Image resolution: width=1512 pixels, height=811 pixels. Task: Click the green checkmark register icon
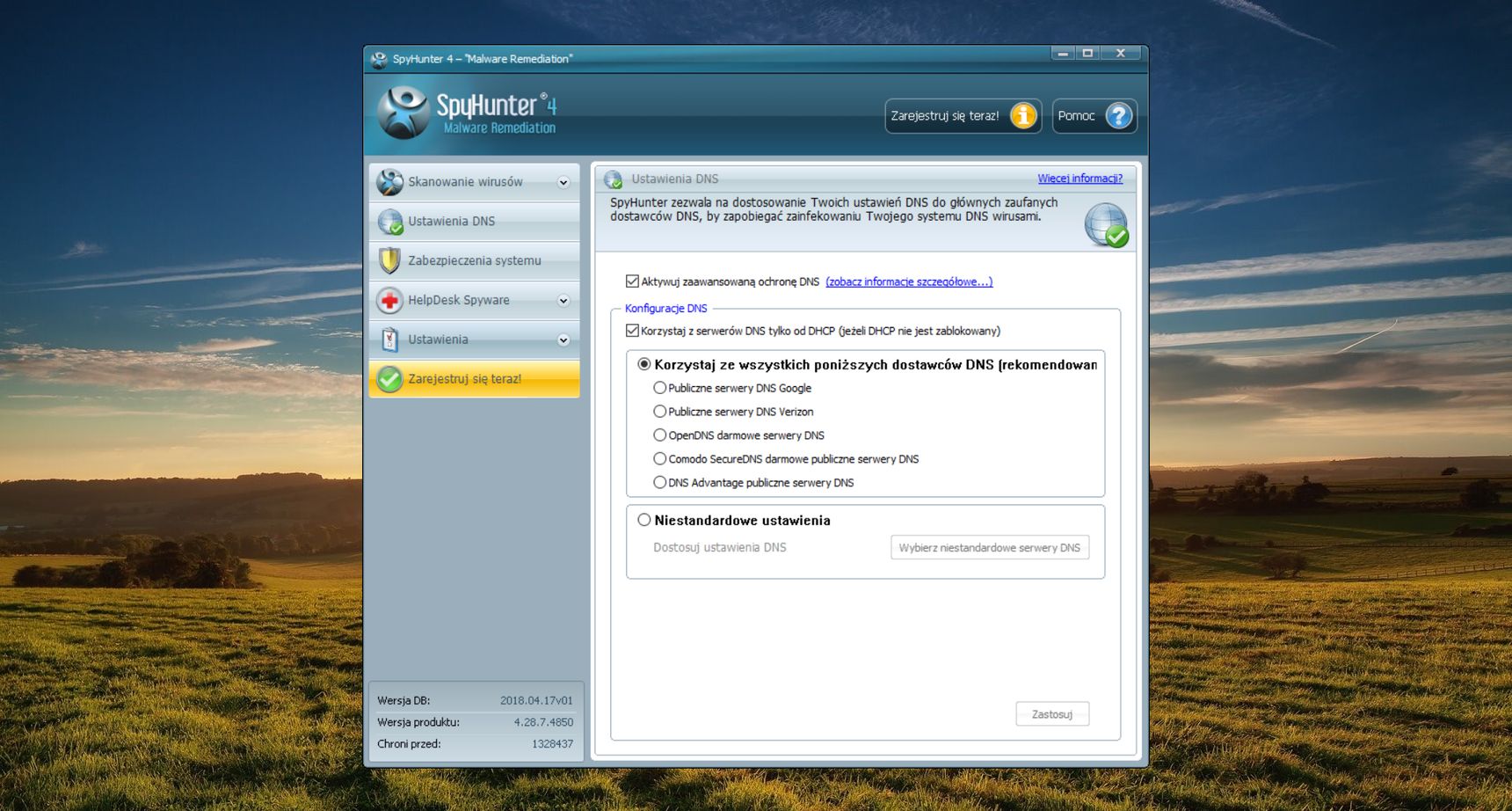click(389, 379)
